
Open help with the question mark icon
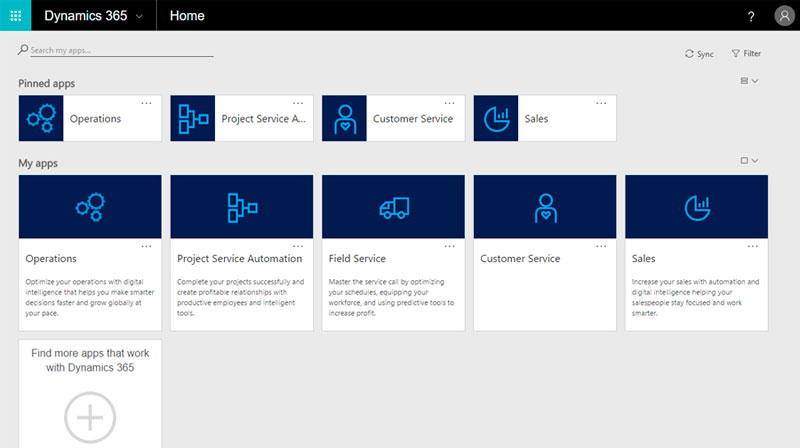tap(751, 16)
